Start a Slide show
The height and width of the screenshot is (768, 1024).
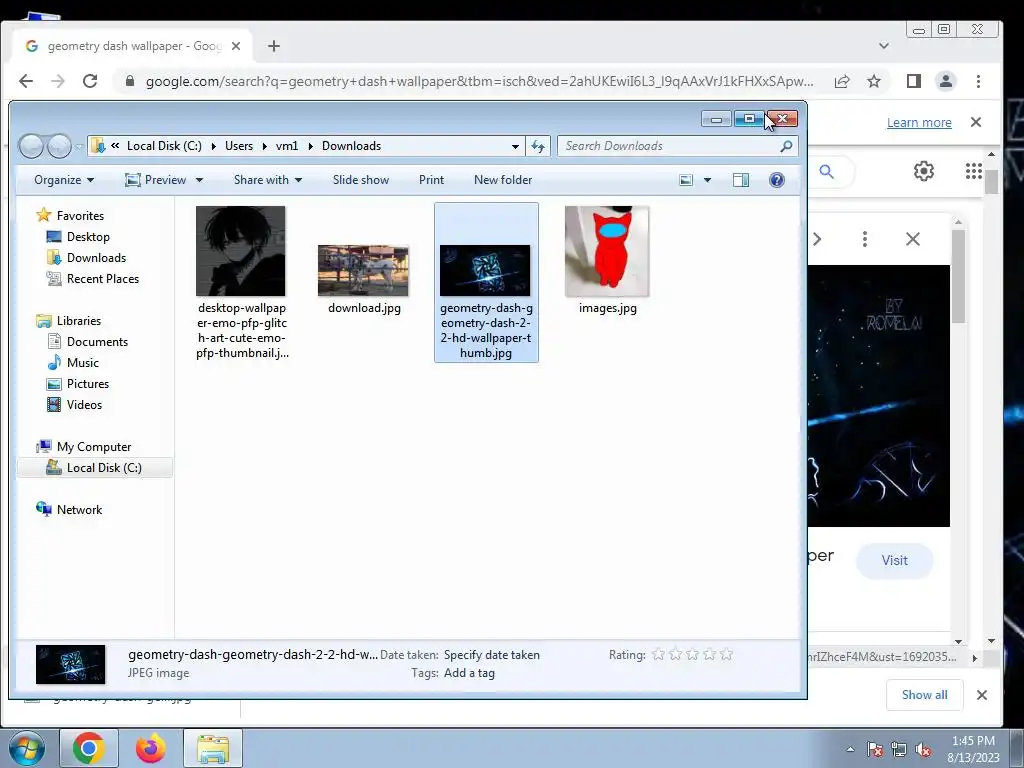[360, 180]
